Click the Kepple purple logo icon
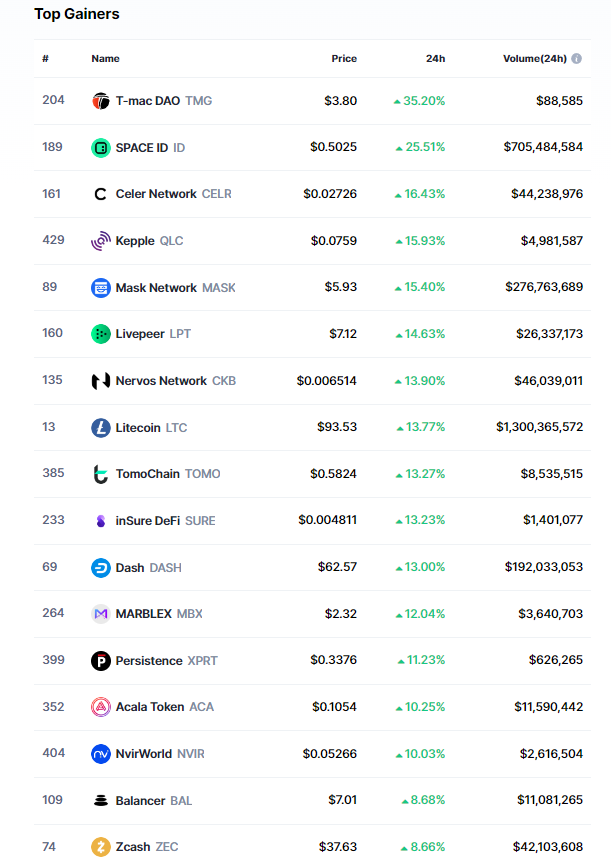The height and width of the screenshot is (863, 611). point(100,241)
